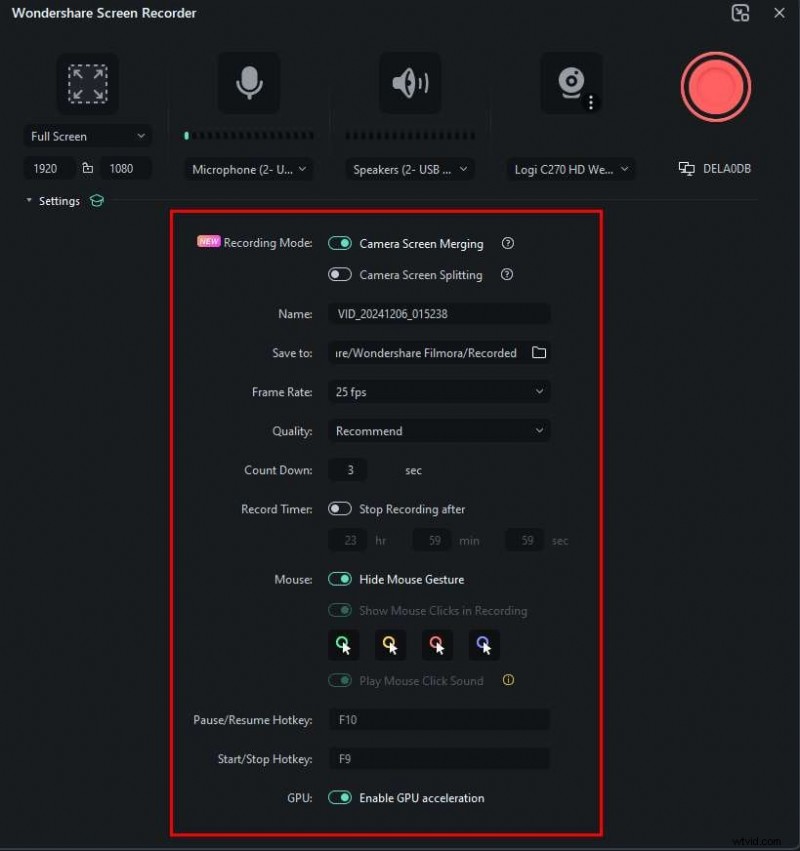Image resolution: width=800 pixels, height=851 pixels.
Task: Start recording with the red record button
Action: [715, 87]
